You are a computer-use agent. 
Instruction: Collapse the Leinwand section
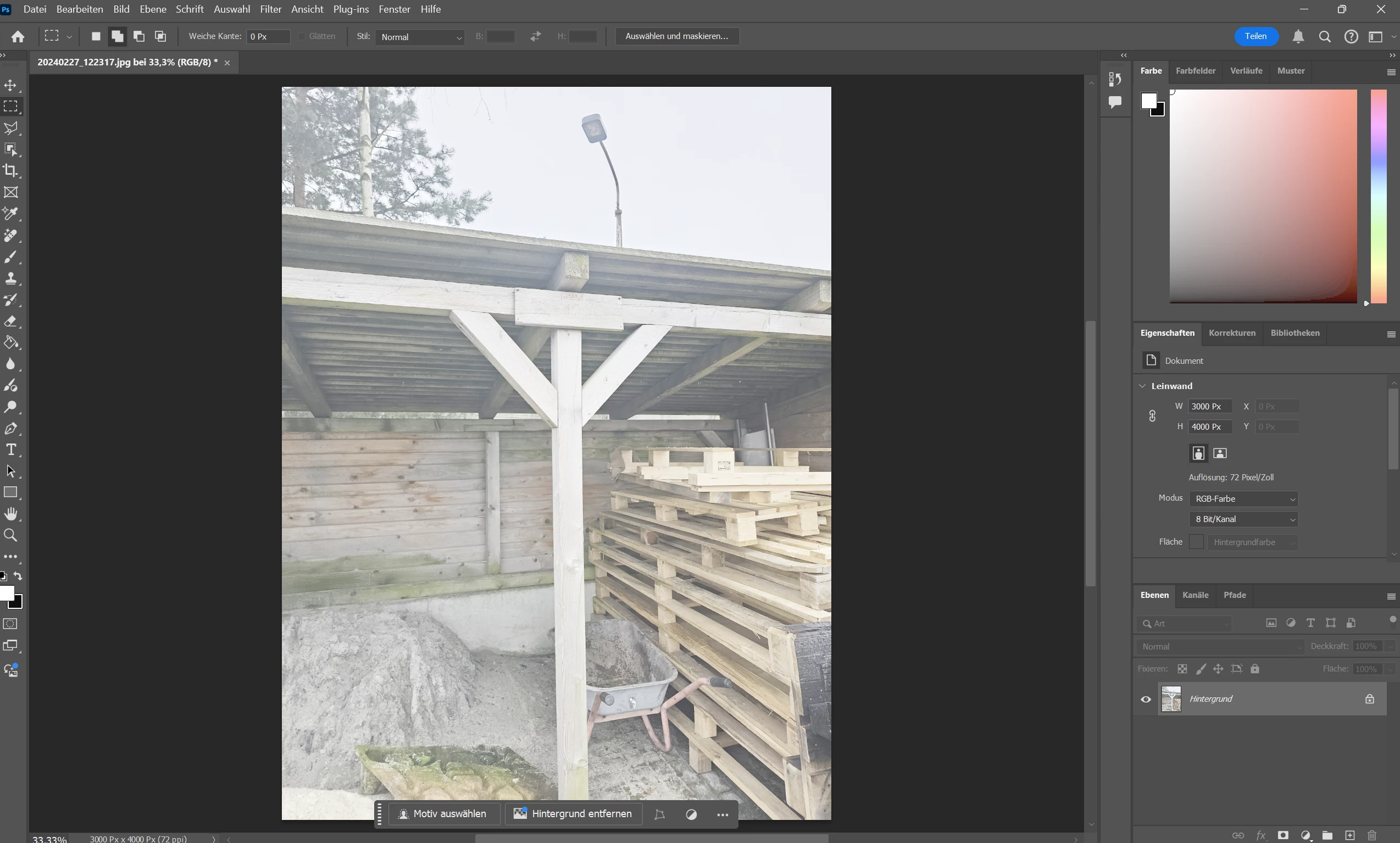(1143, 386)
